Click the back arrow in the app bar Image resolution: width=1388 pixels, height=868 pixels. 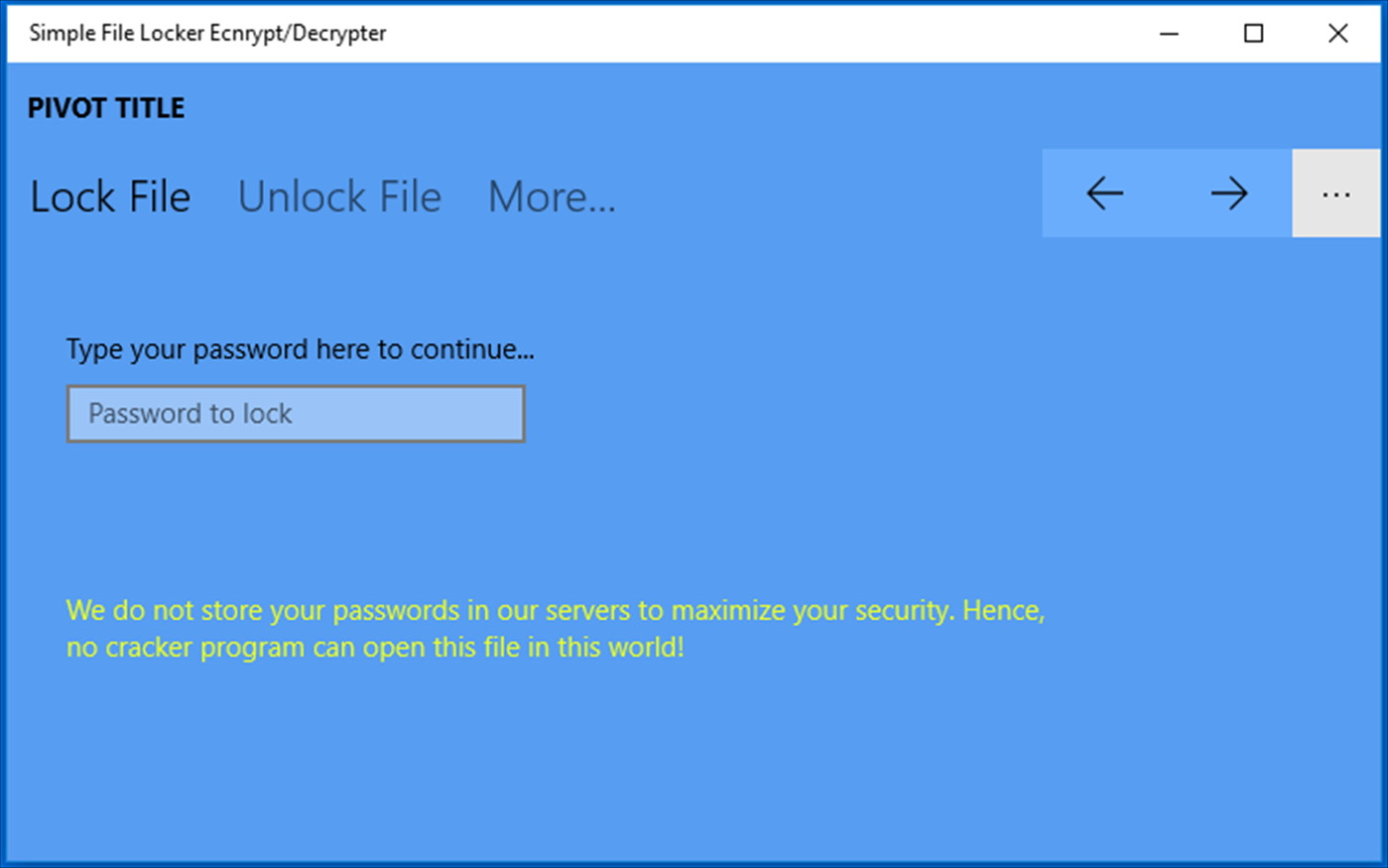tap(1104, 193)
